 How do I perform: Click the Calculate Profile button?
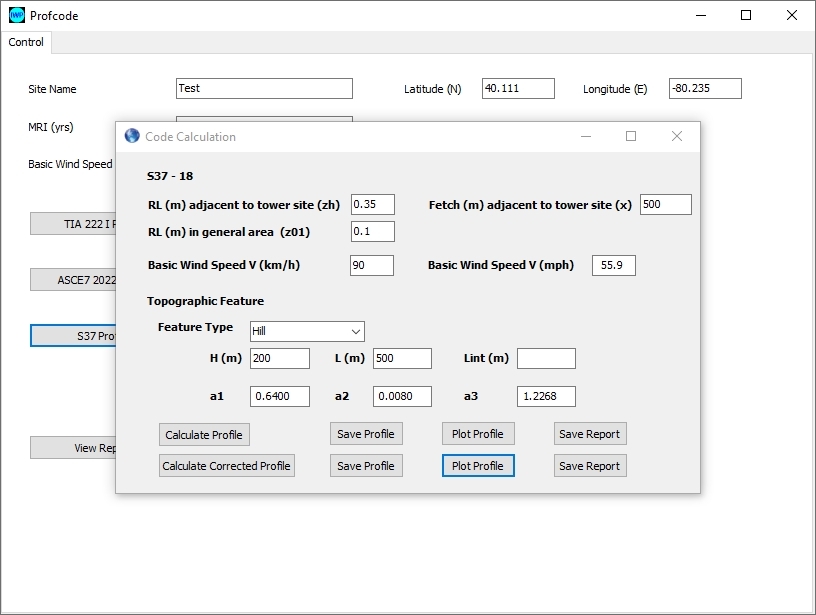(204, 434)
